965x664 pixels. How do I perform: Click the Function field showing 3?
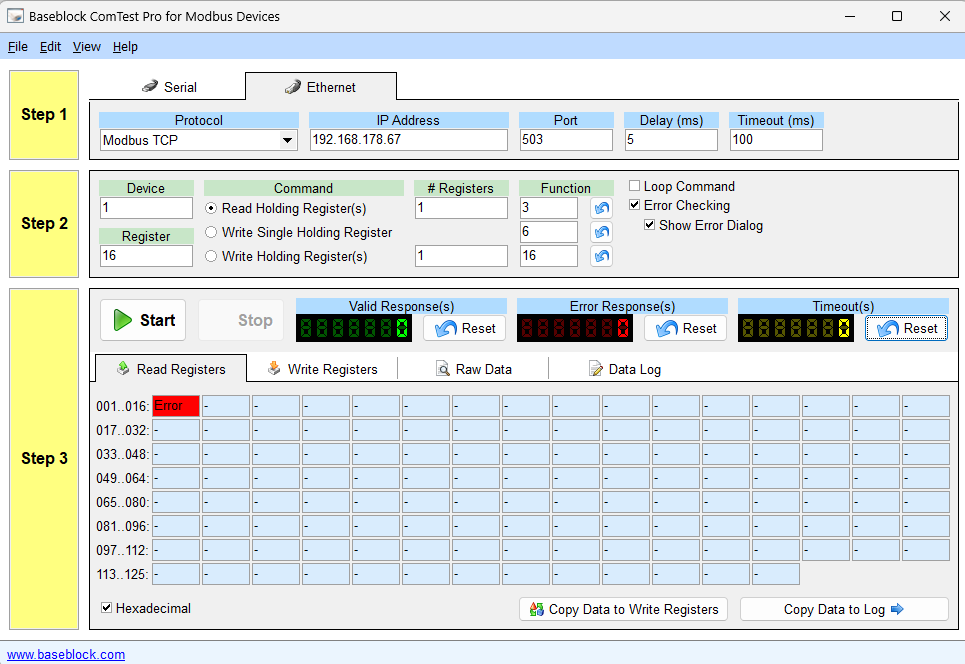pyautogui.click(x=549, y=208)
